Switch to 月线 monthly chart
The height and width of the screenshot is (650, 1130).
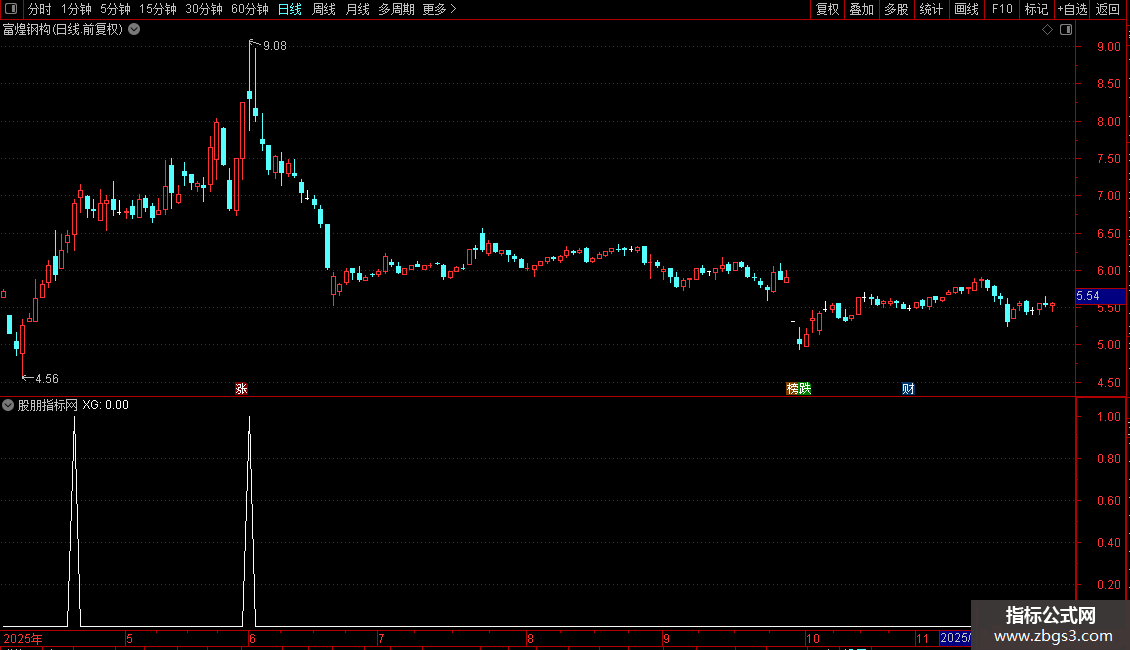pyautogui.click(x=357, y=9)
